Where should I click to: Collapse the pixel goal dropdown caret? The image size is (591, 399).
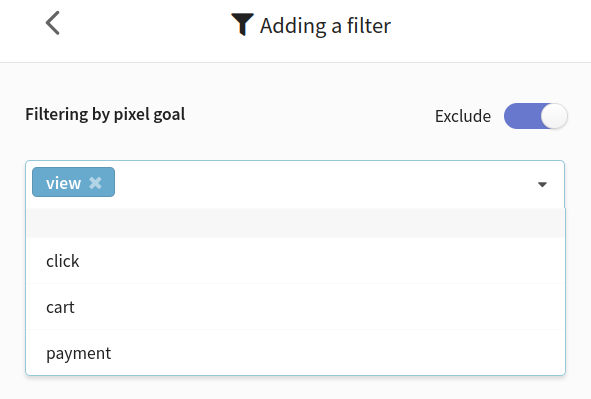click(542, 185)
